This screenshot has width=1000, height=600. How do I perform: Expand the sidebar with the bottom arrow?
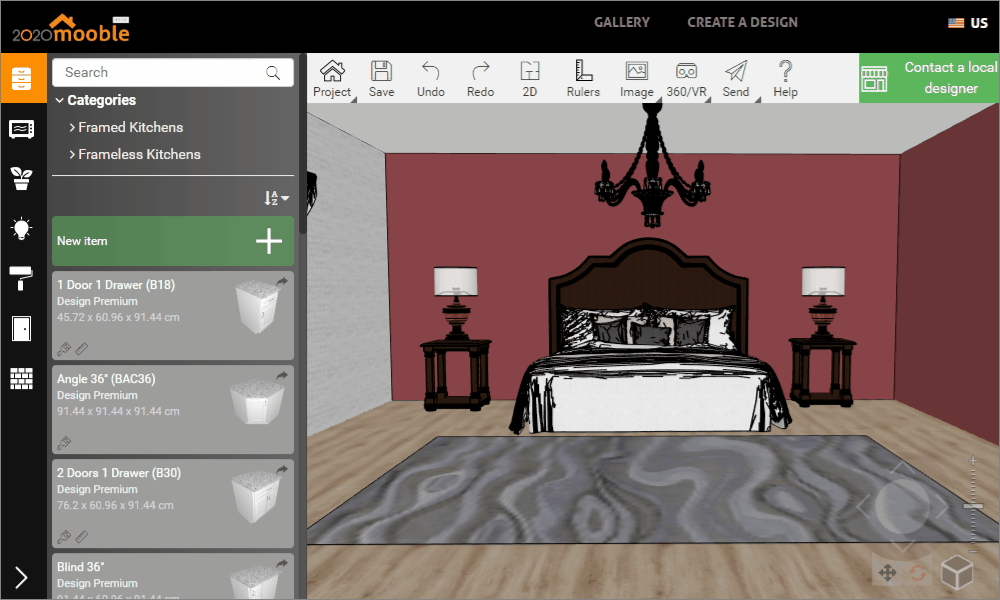point(21,577)
